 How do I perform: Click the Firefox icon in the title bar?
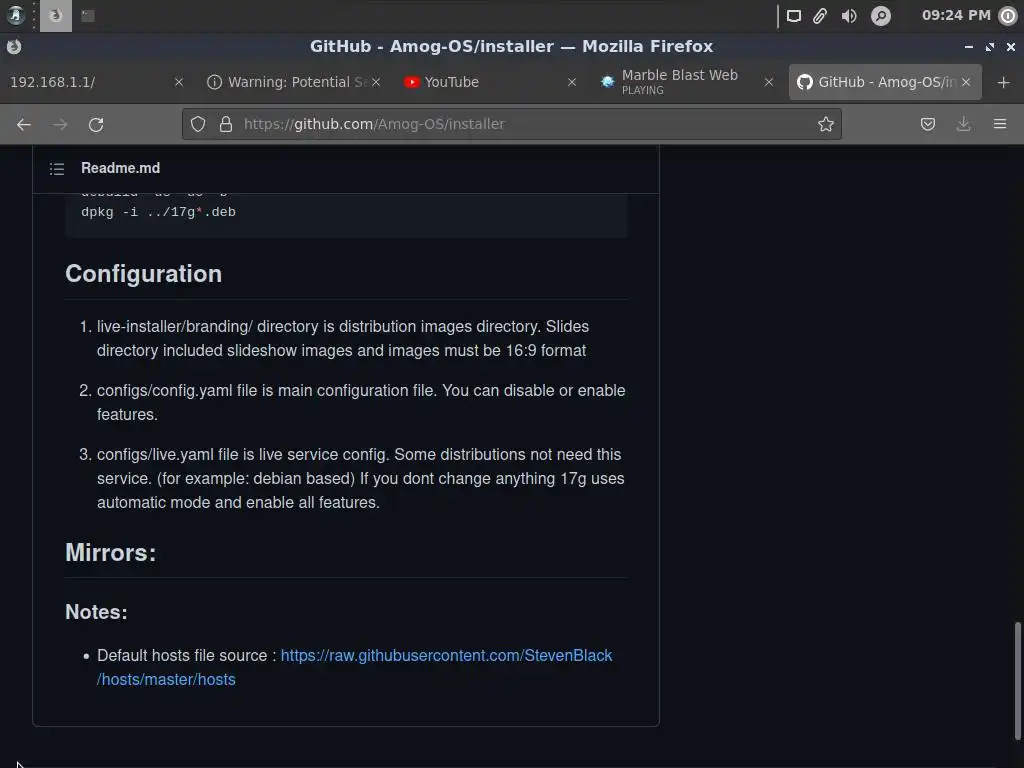[x=14, y=46]
